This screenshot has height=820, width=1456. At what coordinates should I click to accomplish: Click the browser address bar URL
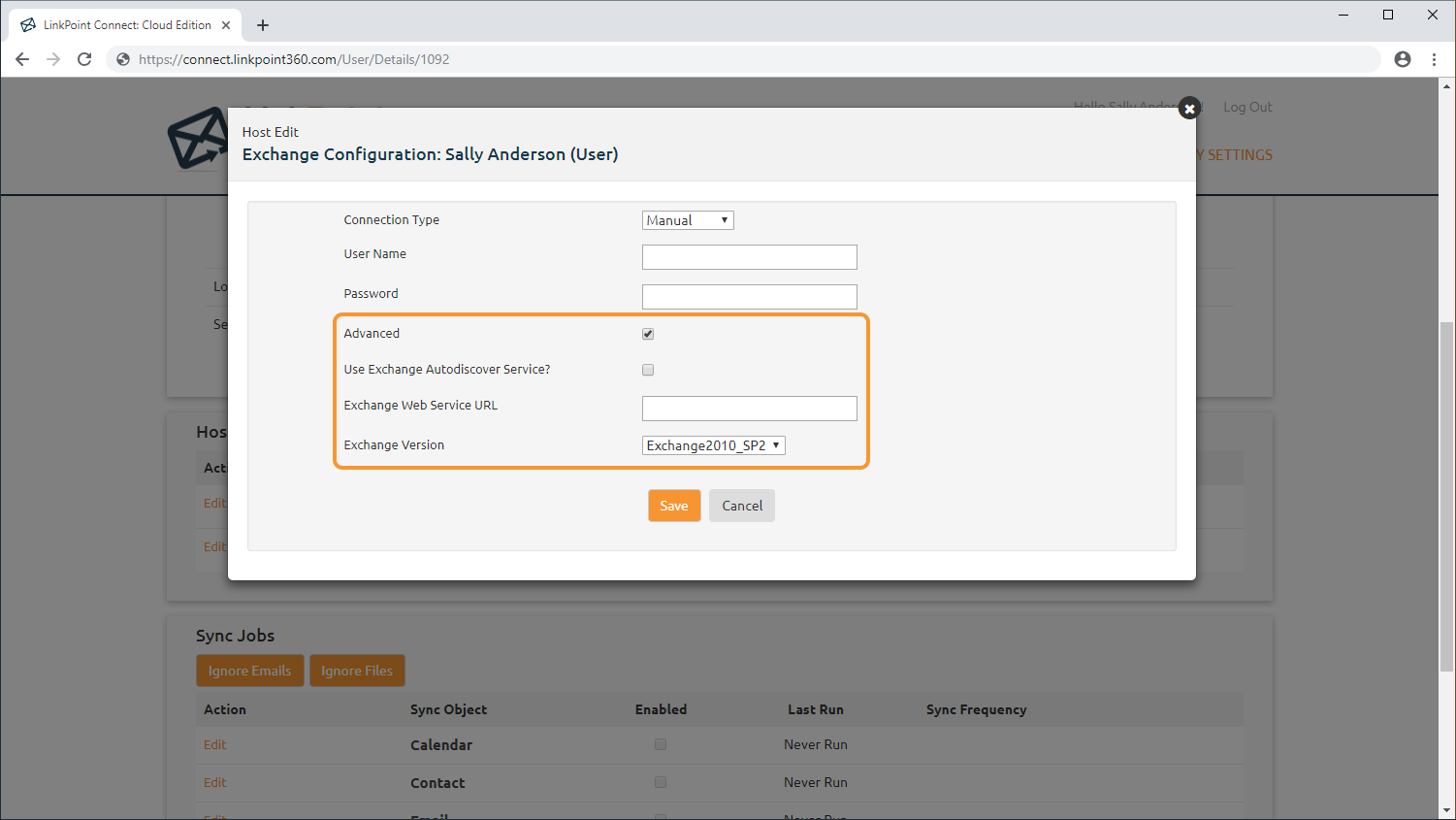pos(294,59)
